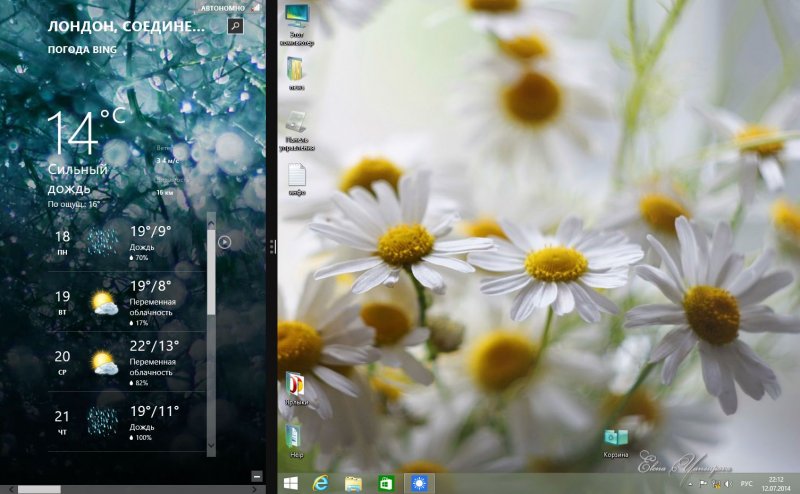Click the zoom-out minus button in Weather

coord(257,476)
